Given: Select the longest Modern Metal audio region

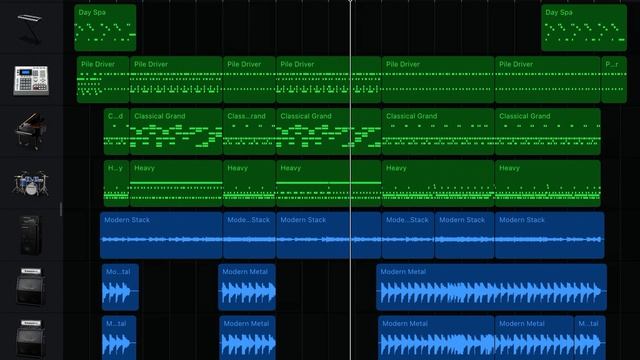Looking at the screenshot, I should pyautogui.click(x=491, y=287).
